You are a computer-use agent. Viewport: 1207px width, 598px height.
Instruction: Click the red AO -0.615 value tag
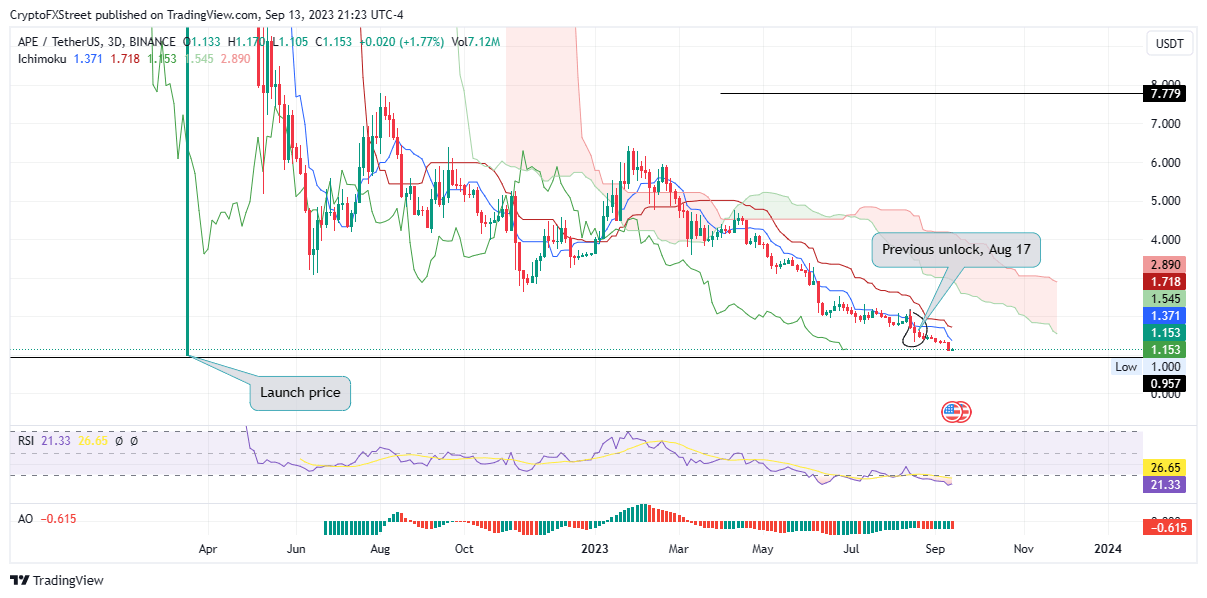(x=1164, y=528)
